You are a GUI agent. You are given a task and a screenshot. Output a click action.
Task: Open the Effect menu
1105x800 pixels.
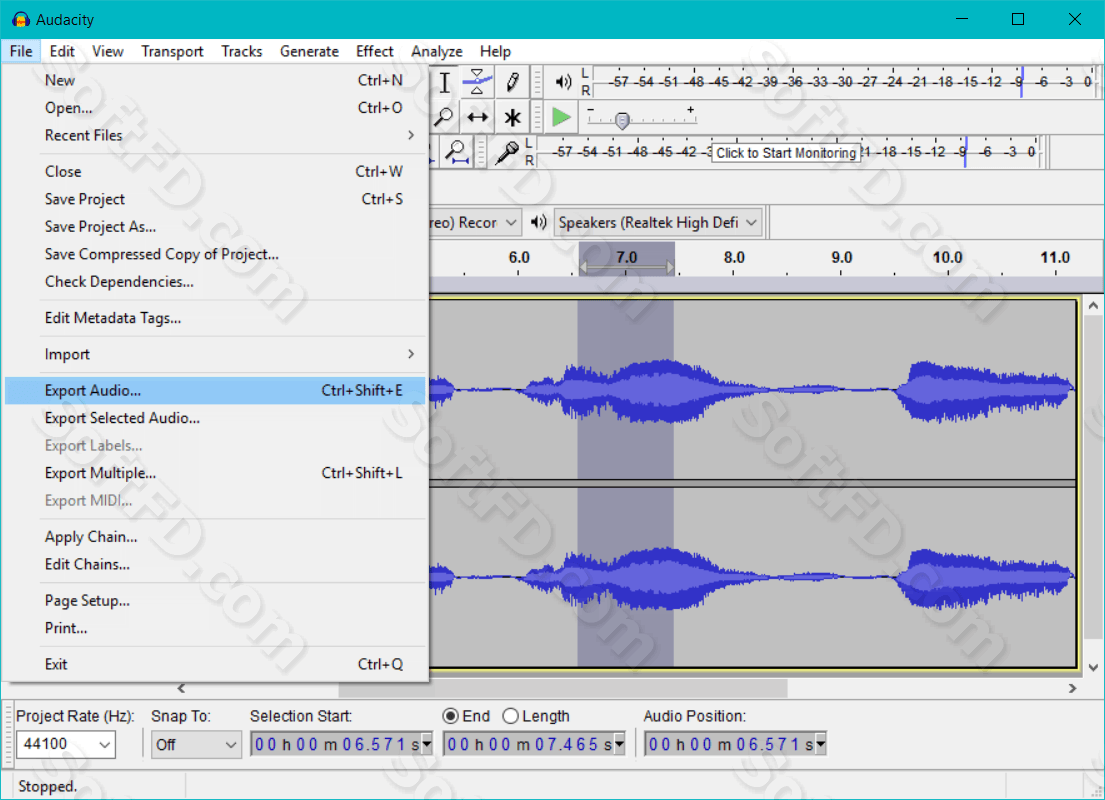(375, 51)
